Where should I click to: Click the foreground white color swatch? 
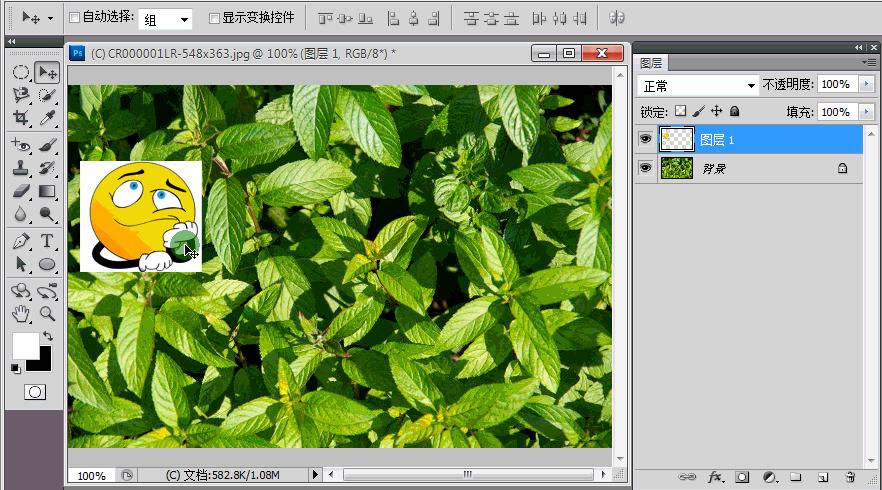tap(24, 346)
